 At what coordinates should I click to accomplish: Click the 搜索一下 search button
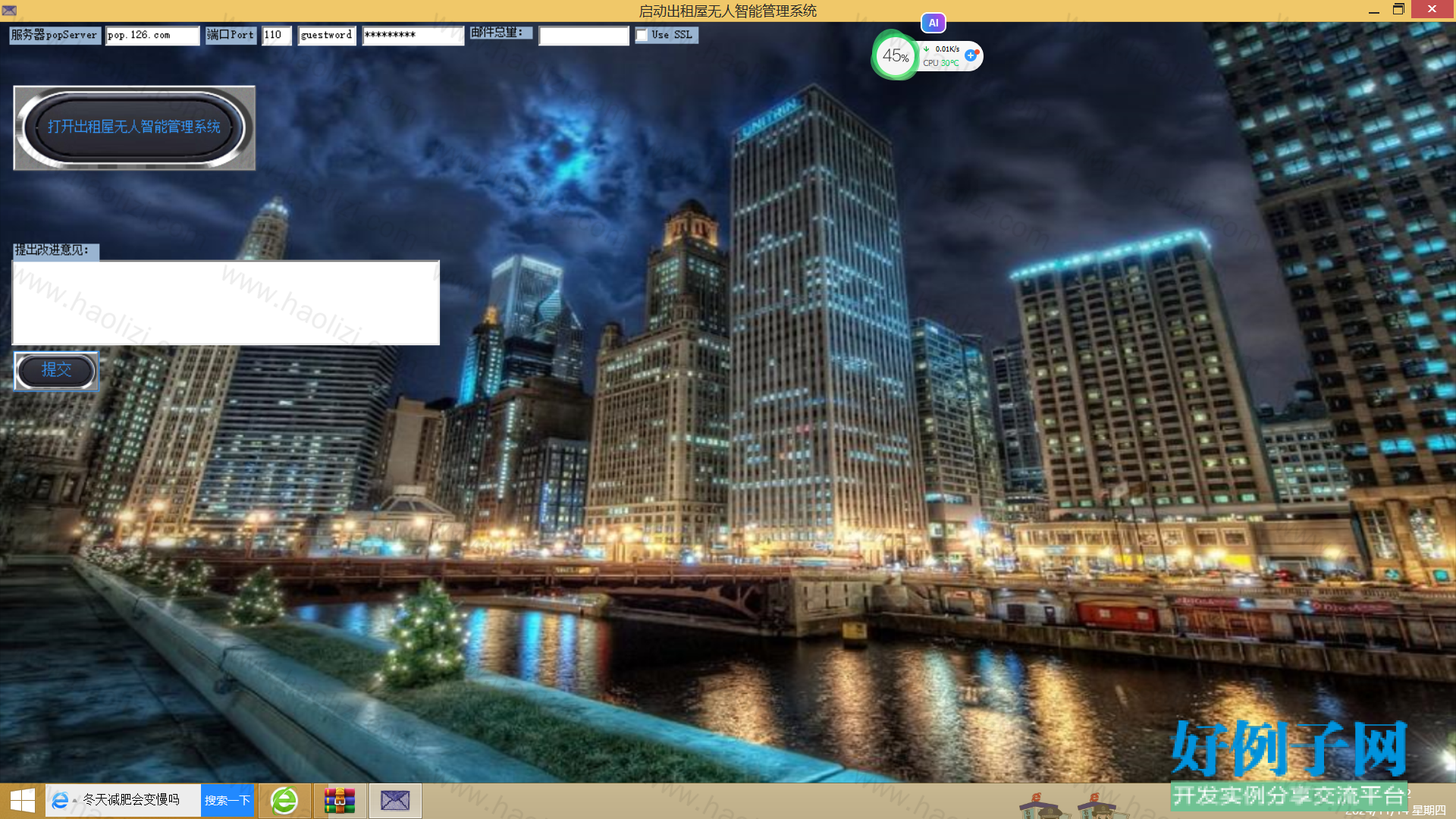point(227,800)
